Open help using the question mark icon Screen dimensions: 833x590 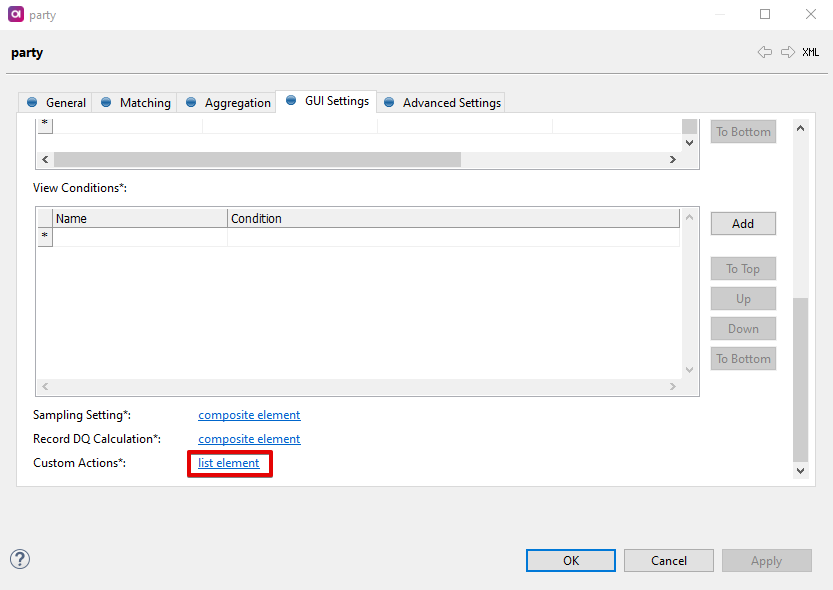coord(20,559)
